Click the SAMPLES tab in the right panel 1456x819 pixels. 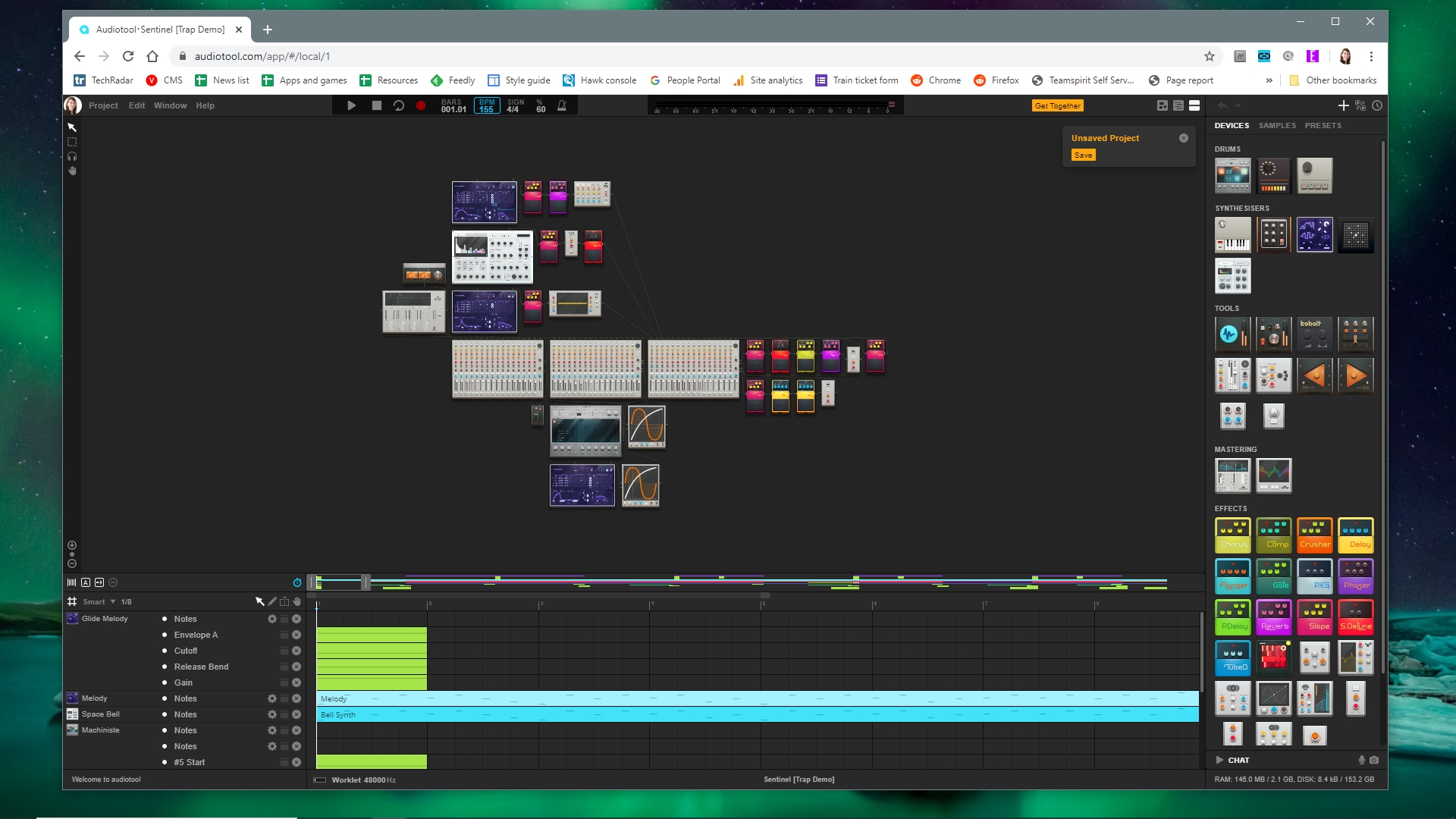pyautogui.click(x=1276, y=125)
